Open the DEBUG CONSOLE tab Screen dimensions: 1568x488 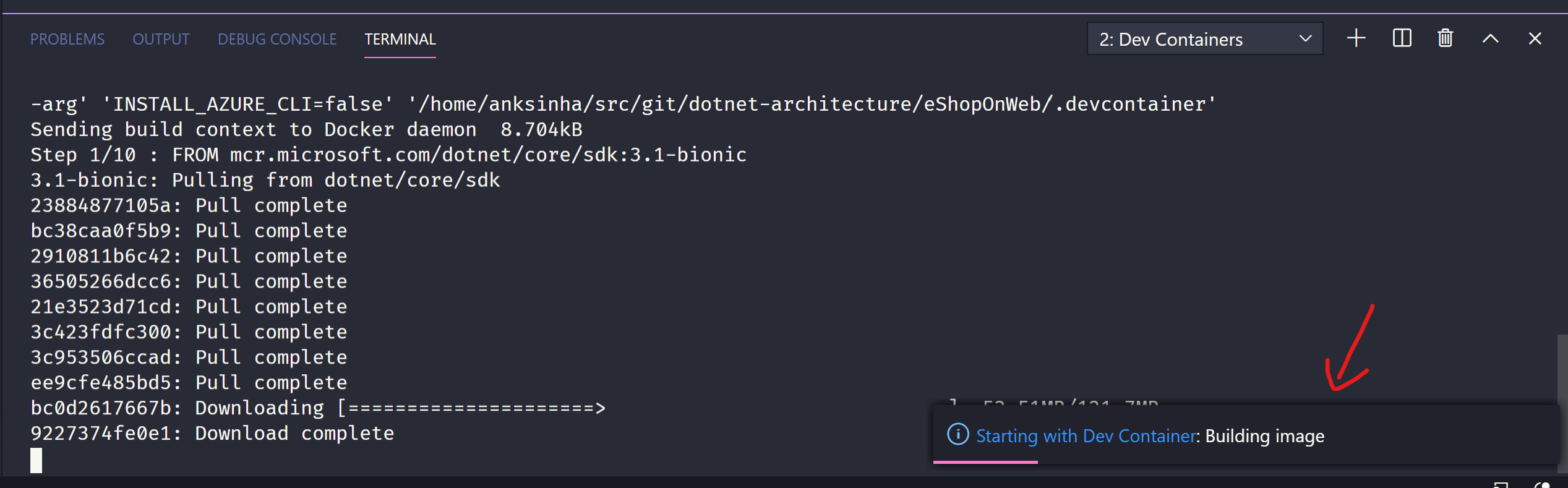277,38
